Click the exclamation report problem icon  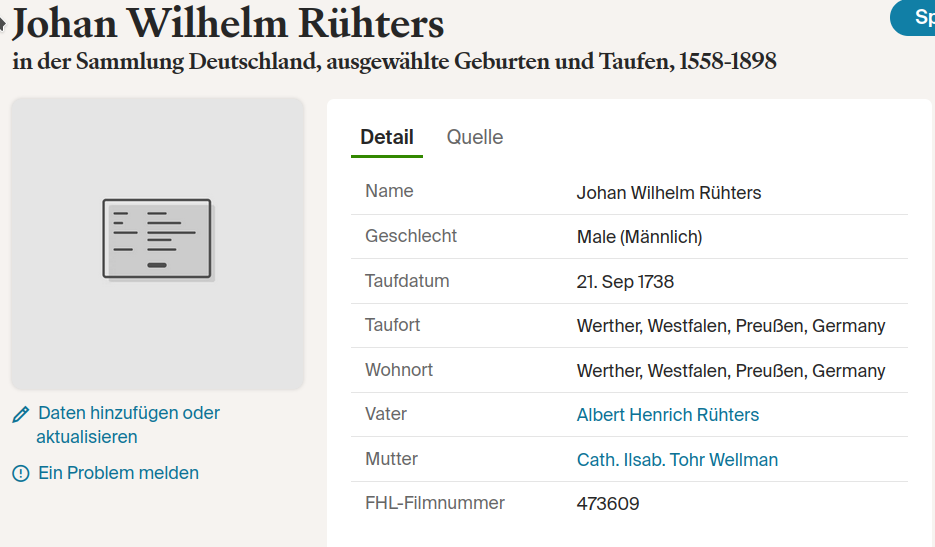tap(21, 474)
